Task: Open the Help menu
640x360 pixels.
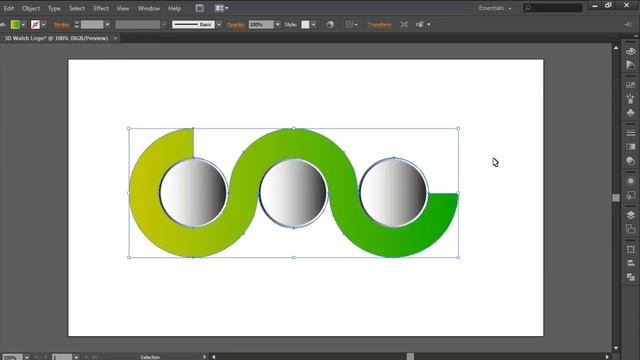Action: click(x=174, y=8)
